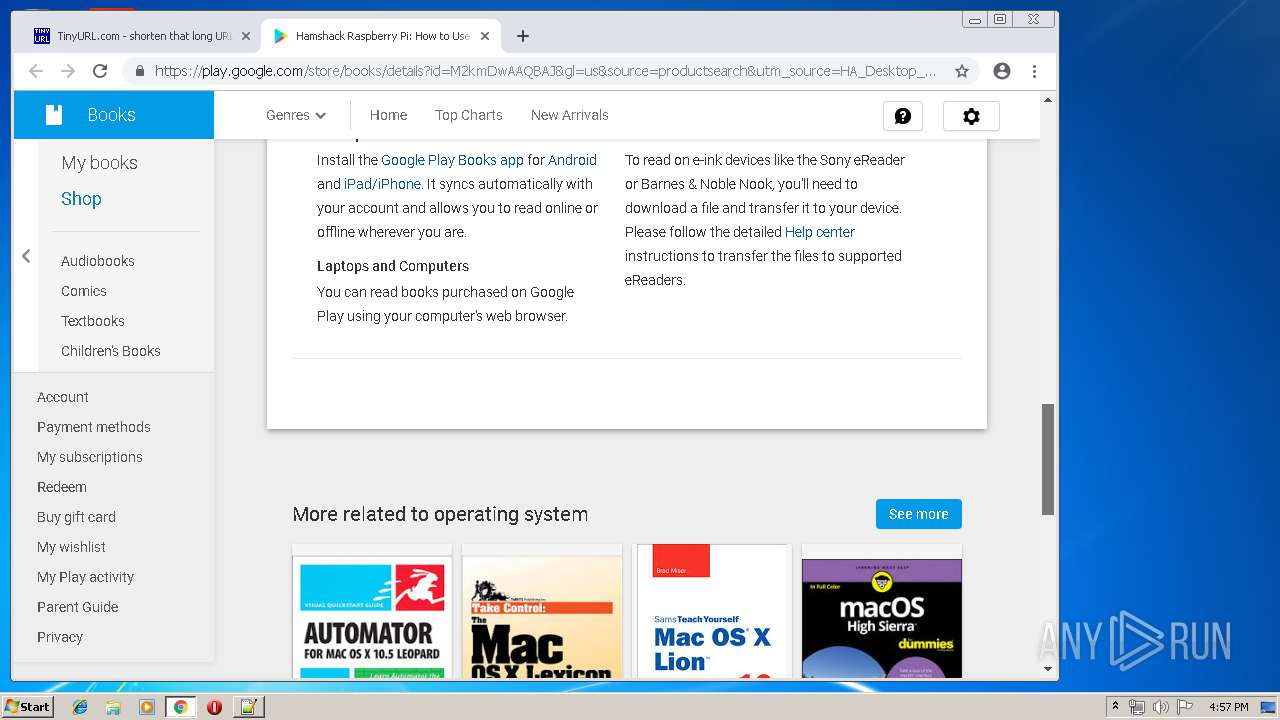The image size is (1280, 720).
Task: Open Children's Books category
Action: click(x=111, y=351)
